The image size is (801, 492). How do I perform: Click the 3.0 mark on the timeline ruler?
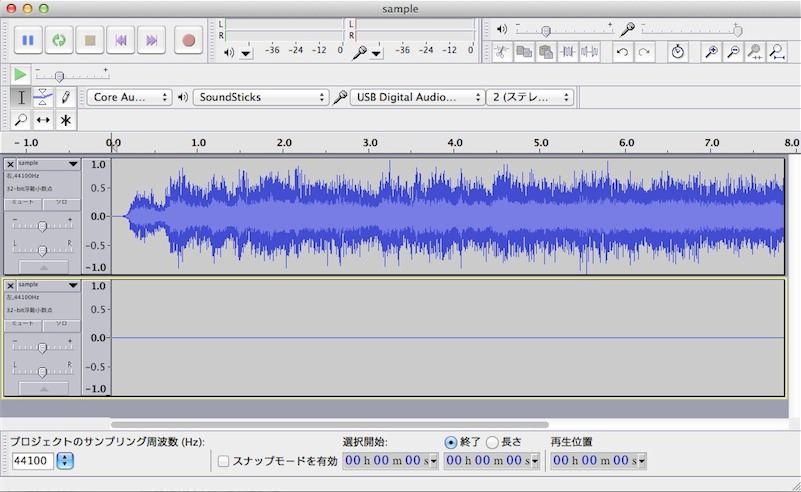click(x=370, y=143)
